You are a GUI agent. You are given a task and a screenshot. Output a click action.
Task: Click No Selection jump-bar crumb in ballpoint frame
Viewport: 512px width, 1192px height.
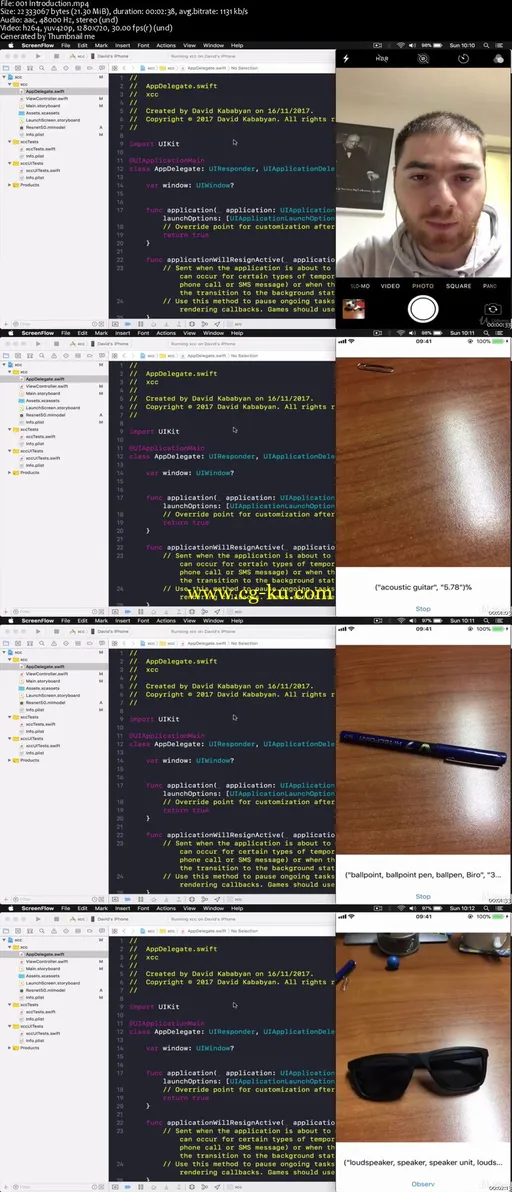click(244, 643)
